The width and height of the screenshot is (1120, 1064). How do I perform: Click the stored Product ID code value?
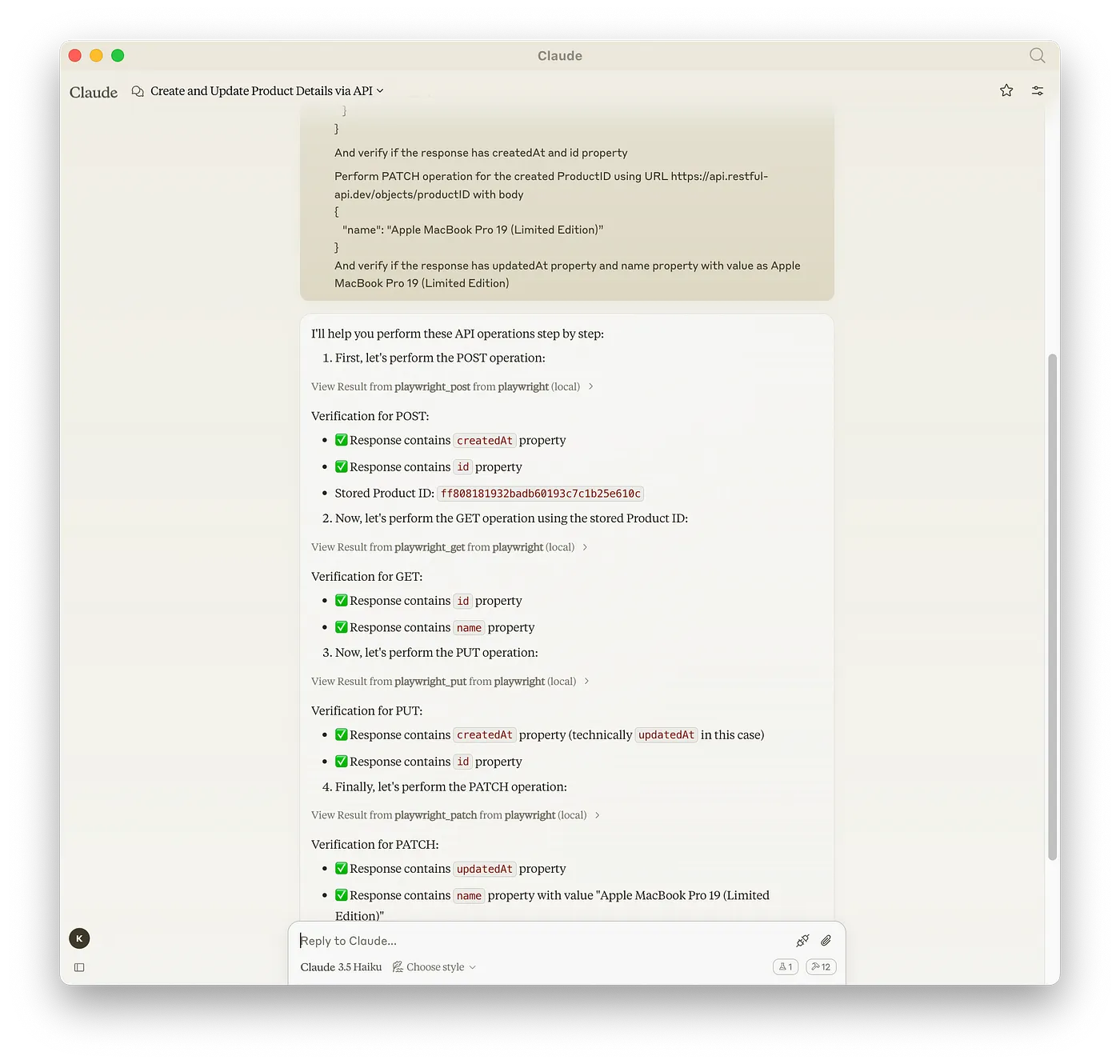(x=541, y=494)
